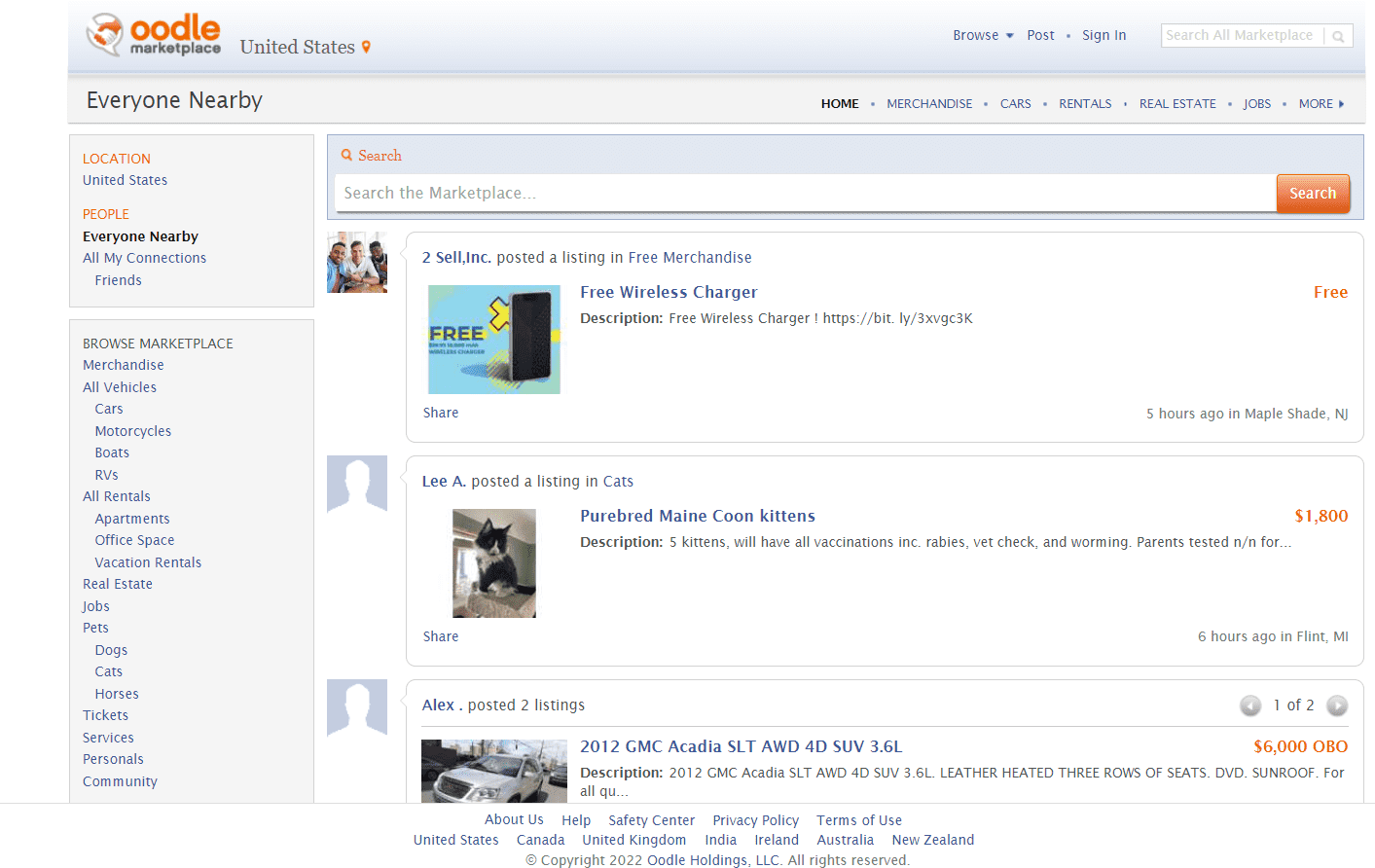Share the Maine Coon kittens listing
This screenshot has width=1375, height=868.
[x=441, y=636]
